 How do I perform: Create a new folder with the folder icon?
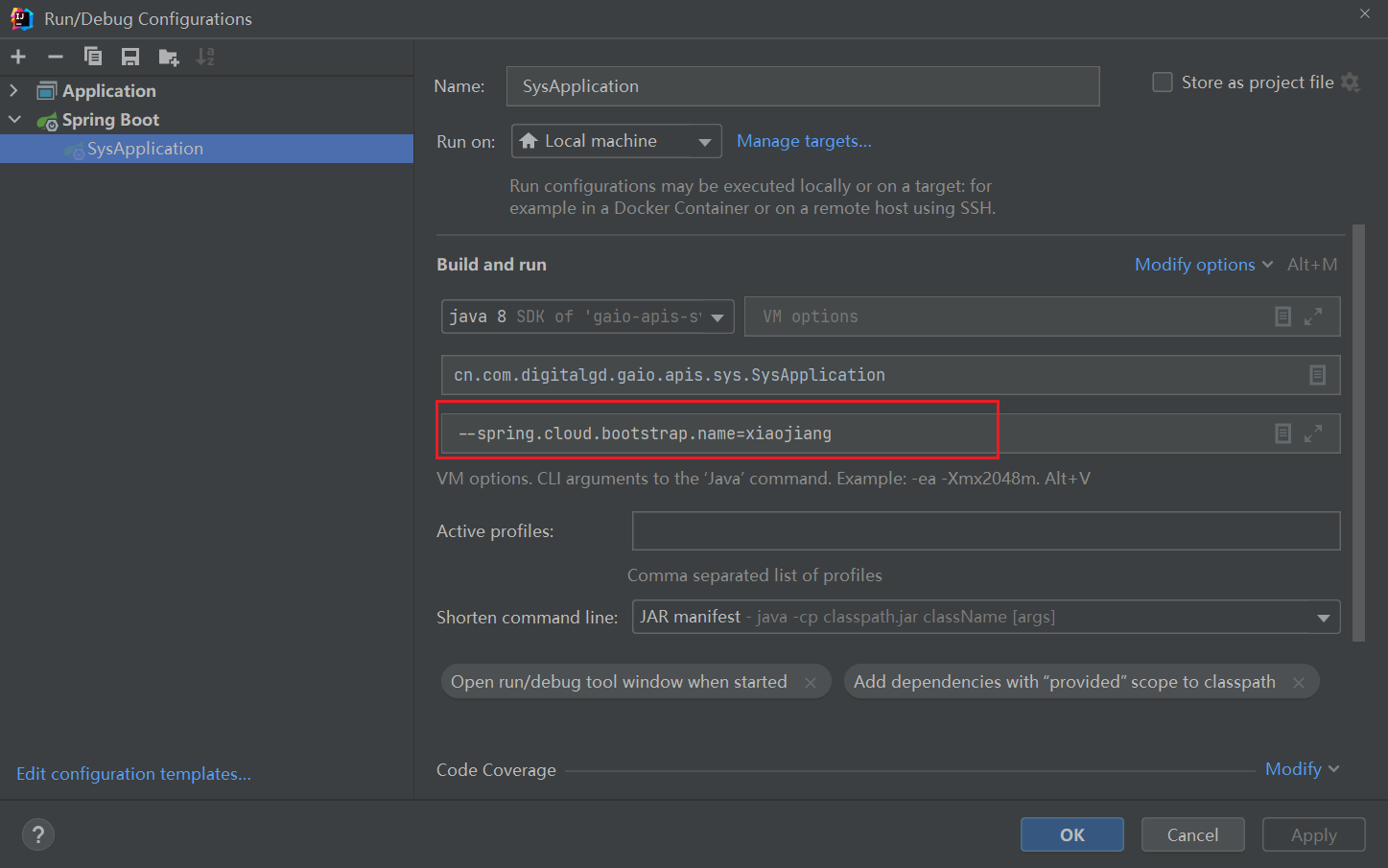tap(169, 58)
